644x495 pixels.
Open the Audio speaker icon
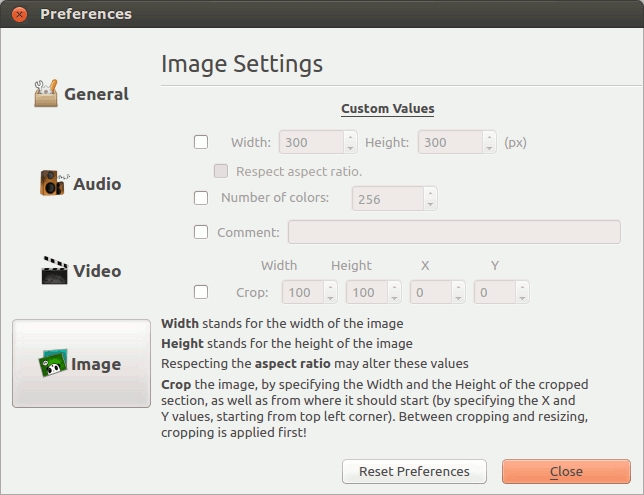point(53,183)
